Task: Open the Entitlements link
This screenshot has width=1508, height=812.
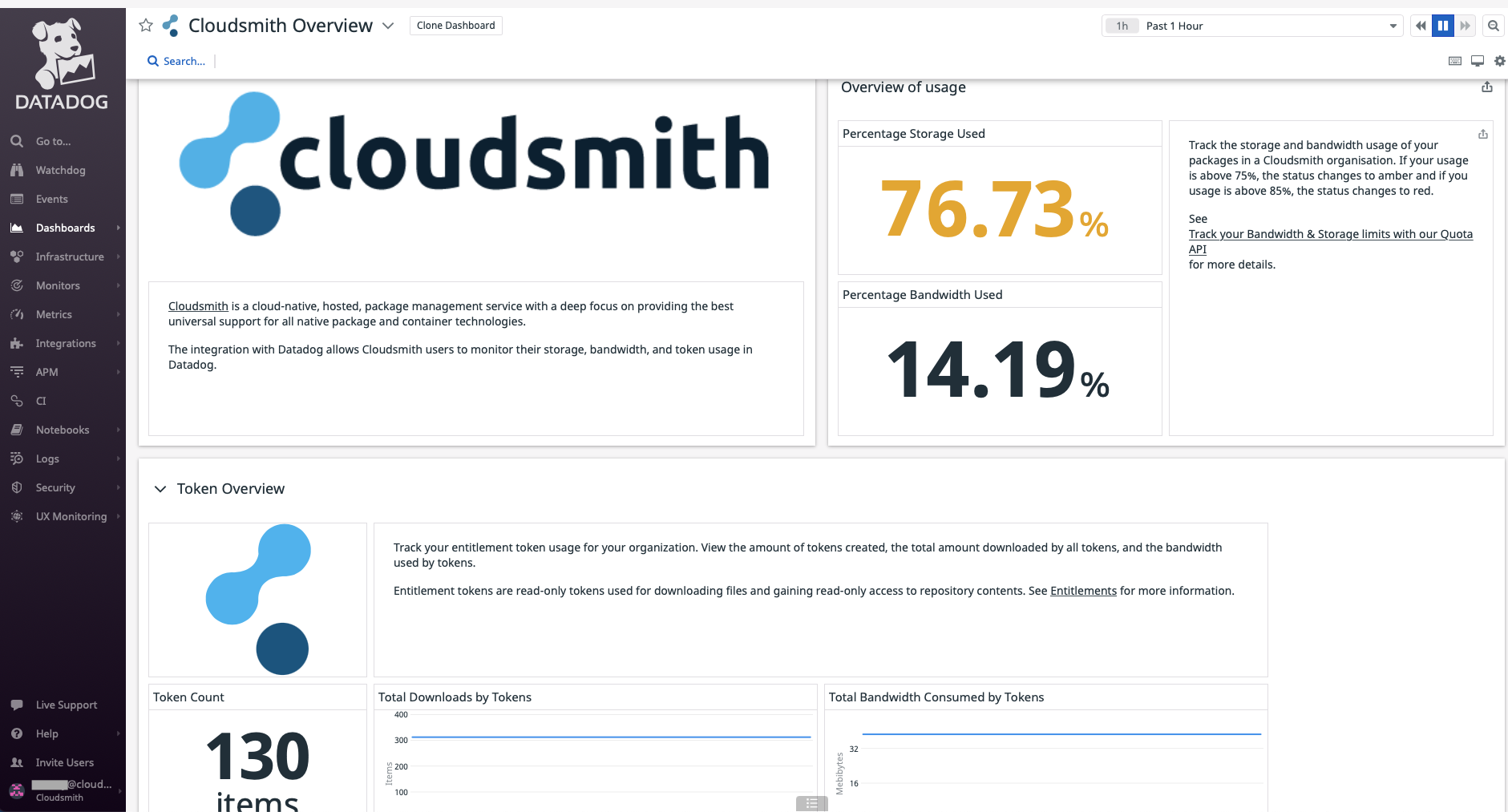Action: coord(1083,591)
